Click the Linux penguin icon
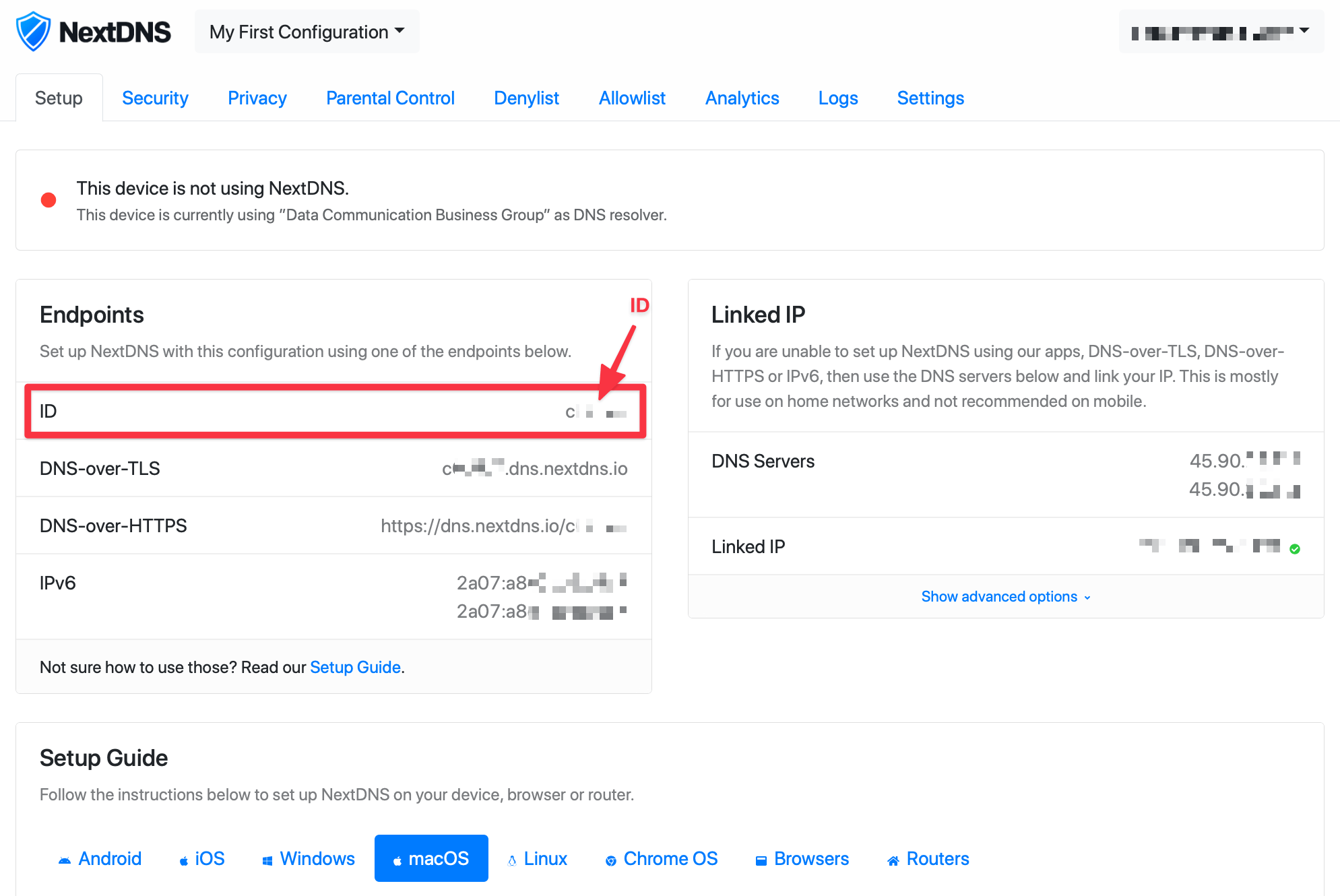Screen dimensions: 1340x896 point(512,860)
